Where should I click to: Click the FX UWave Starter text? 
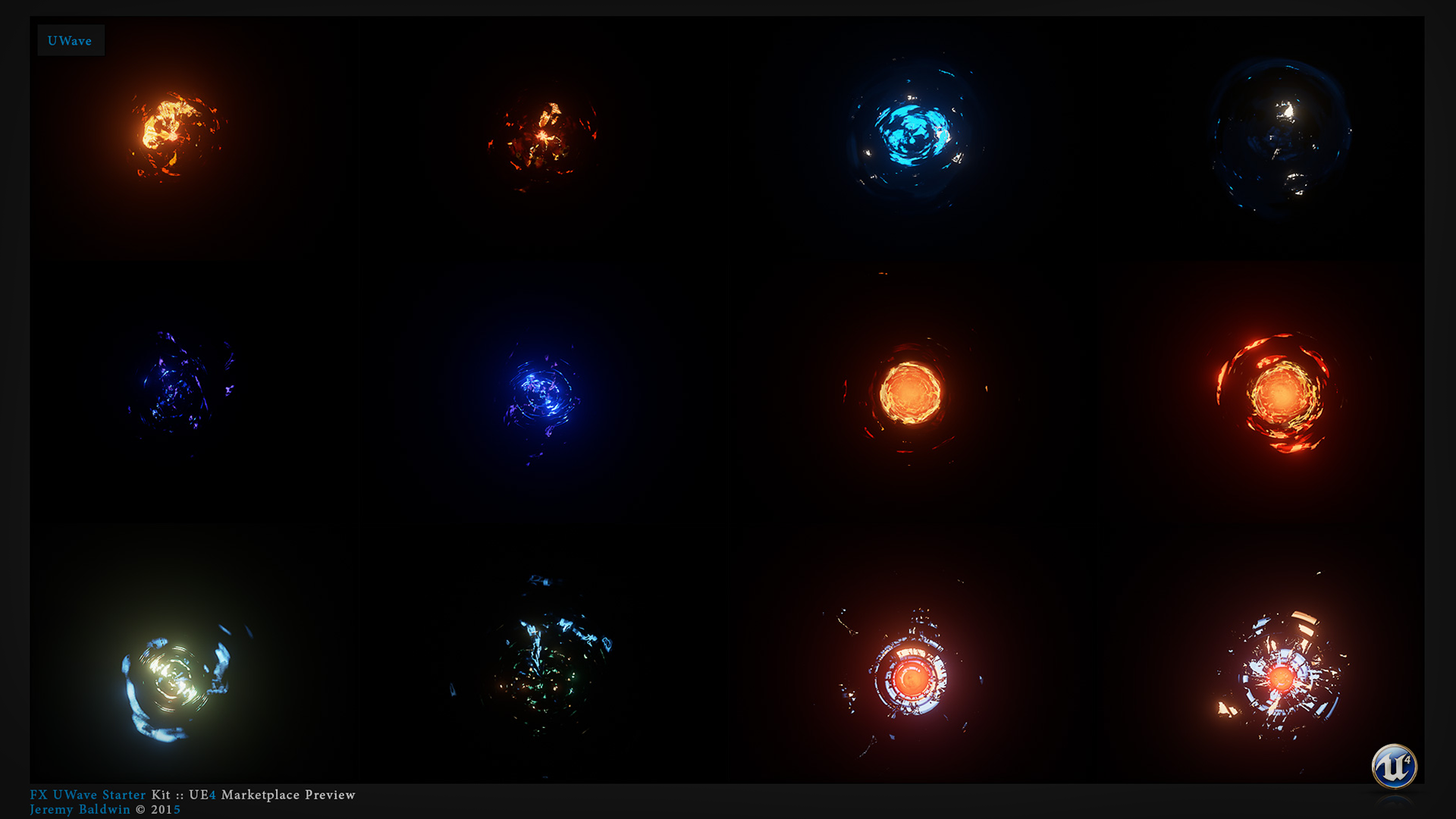click(88, 795)
